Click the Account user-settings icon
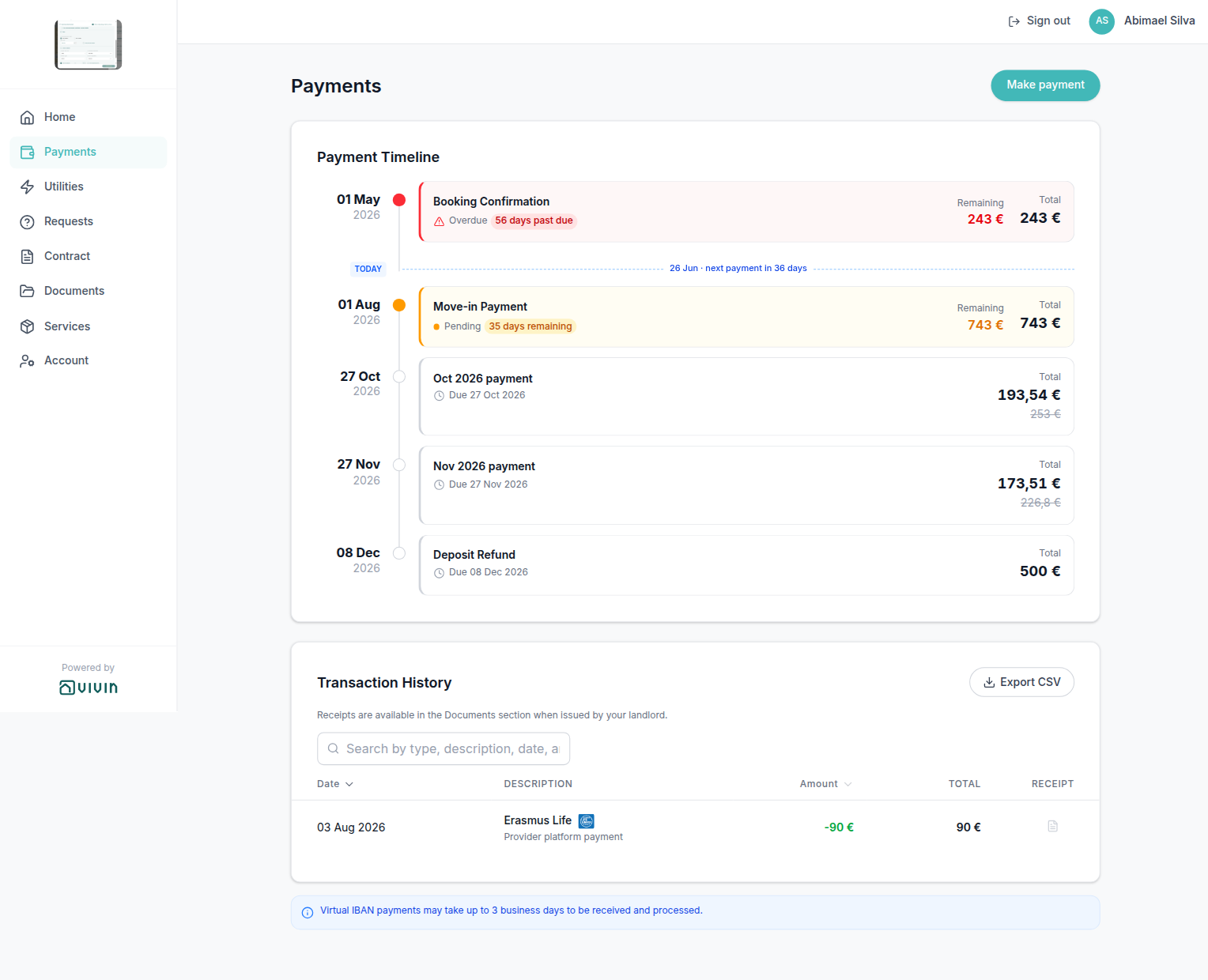 (27, 361)
